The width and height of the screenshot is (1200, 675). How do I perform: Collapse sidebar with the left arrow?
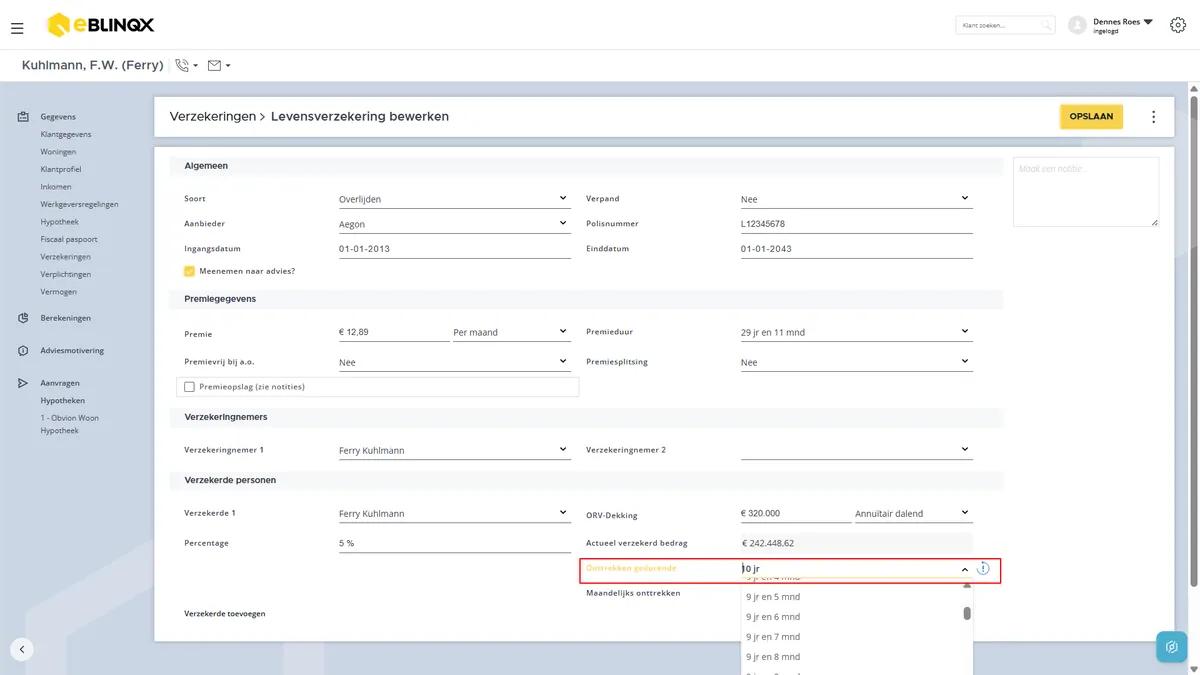pyautogui.click(x=22, y=649)
